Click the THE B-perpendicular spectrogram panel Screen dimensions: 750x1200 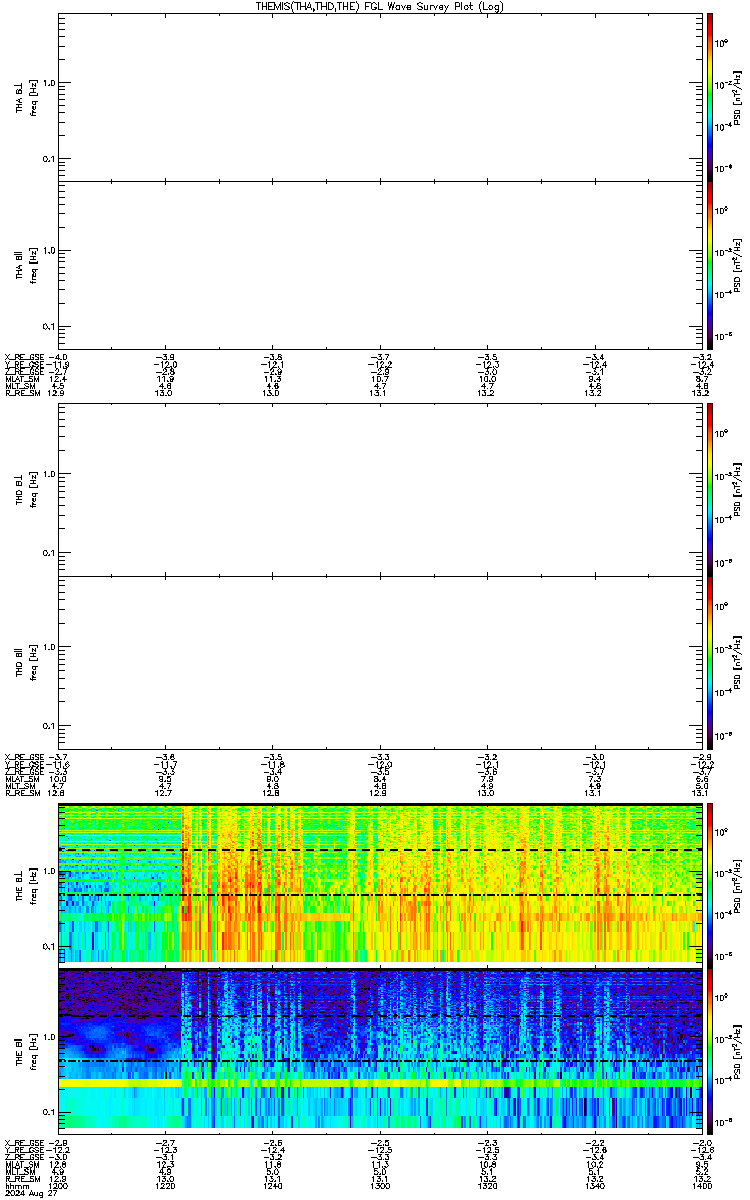[x=379, y=883]
